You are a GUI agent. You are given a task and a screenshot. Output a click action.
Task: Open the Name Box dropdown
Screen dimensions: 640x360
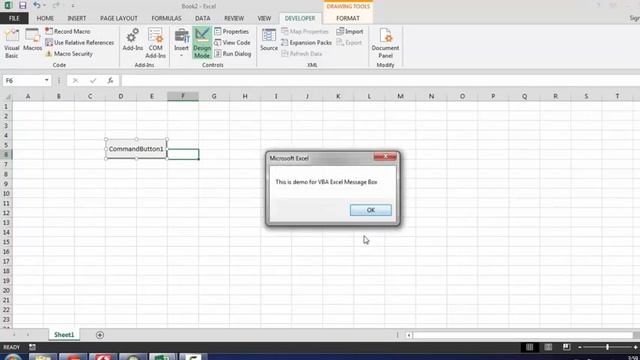click(x=47, y=80)
